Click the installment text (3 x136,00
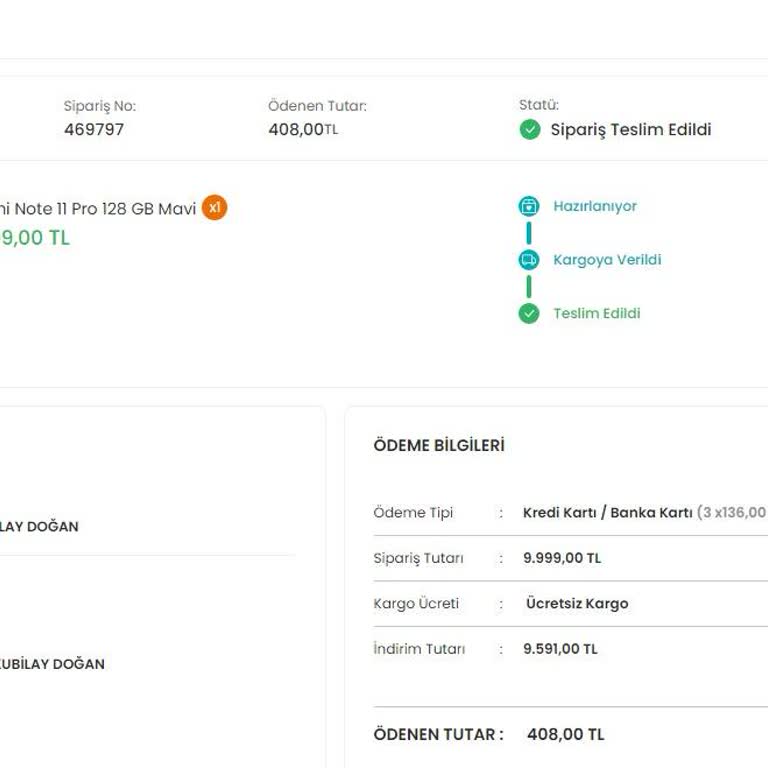 tap(732, 513)
